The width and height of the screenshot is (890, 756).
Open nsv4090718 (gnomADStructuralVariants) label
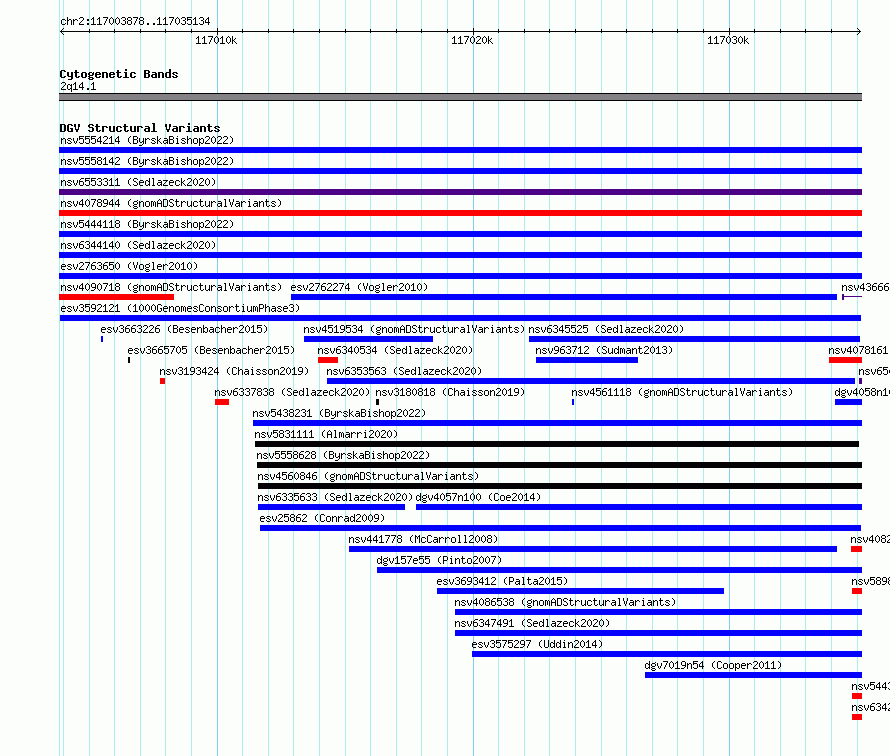pos(171,287)
